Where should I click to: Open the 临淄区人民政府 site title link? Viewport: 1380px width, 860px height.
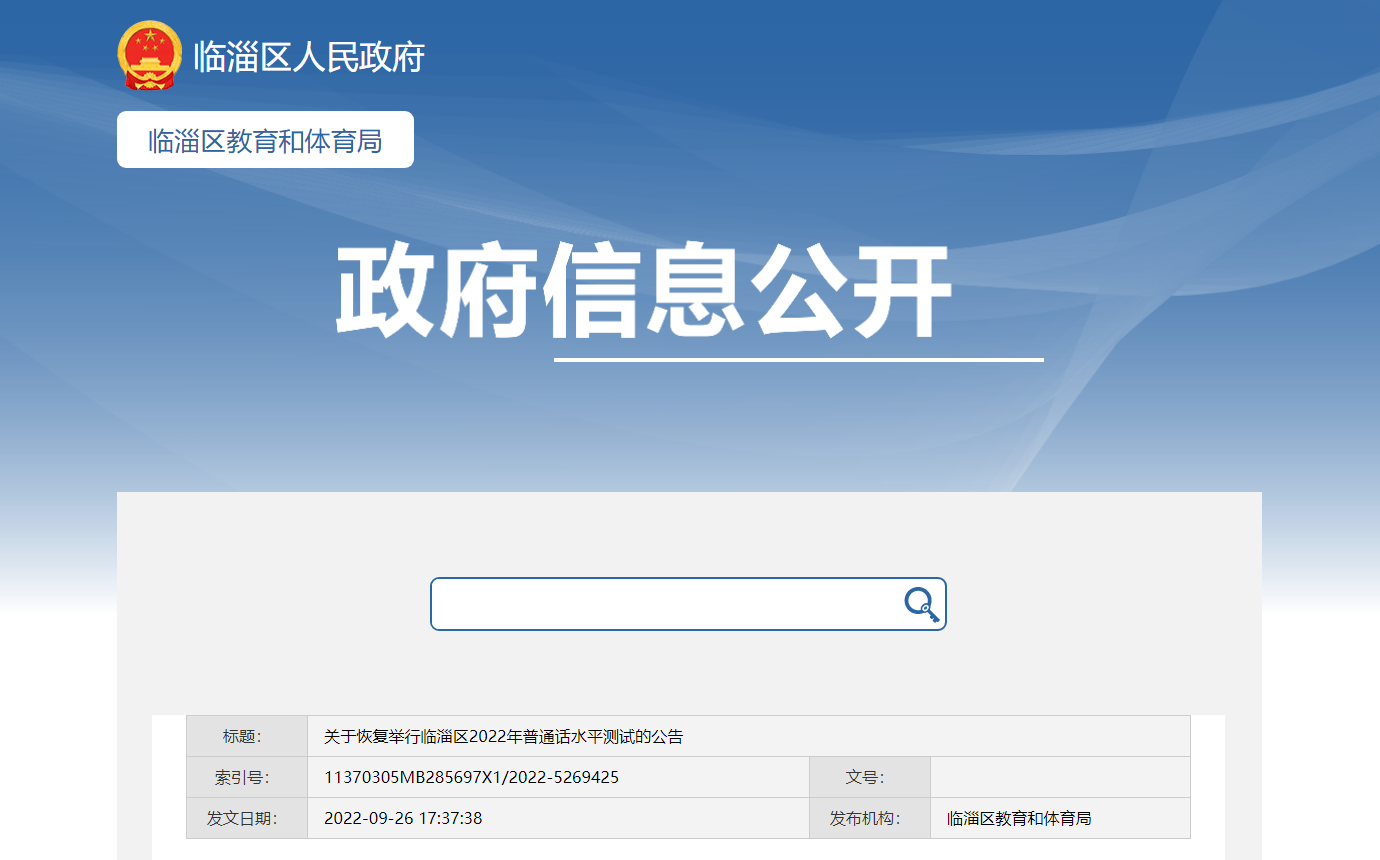click(309, 57)
